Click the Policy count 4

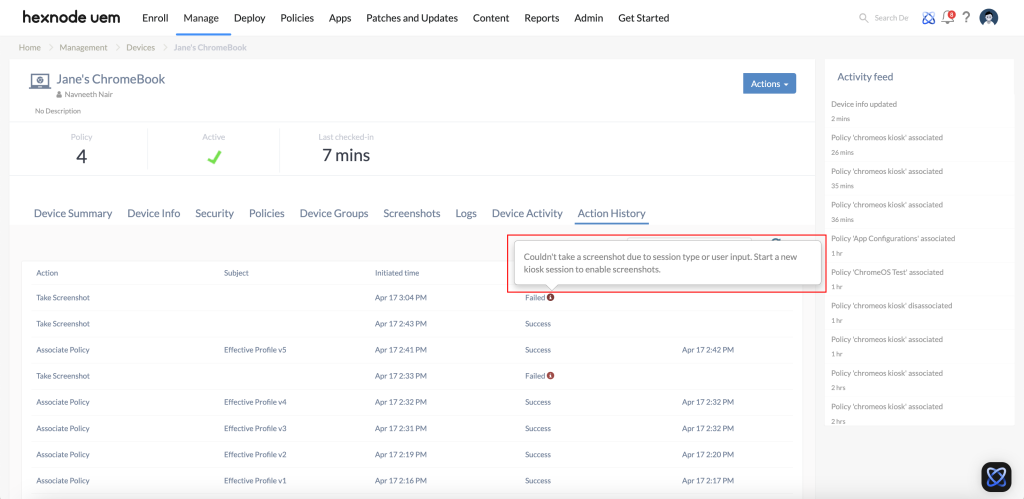click(81, 155)
